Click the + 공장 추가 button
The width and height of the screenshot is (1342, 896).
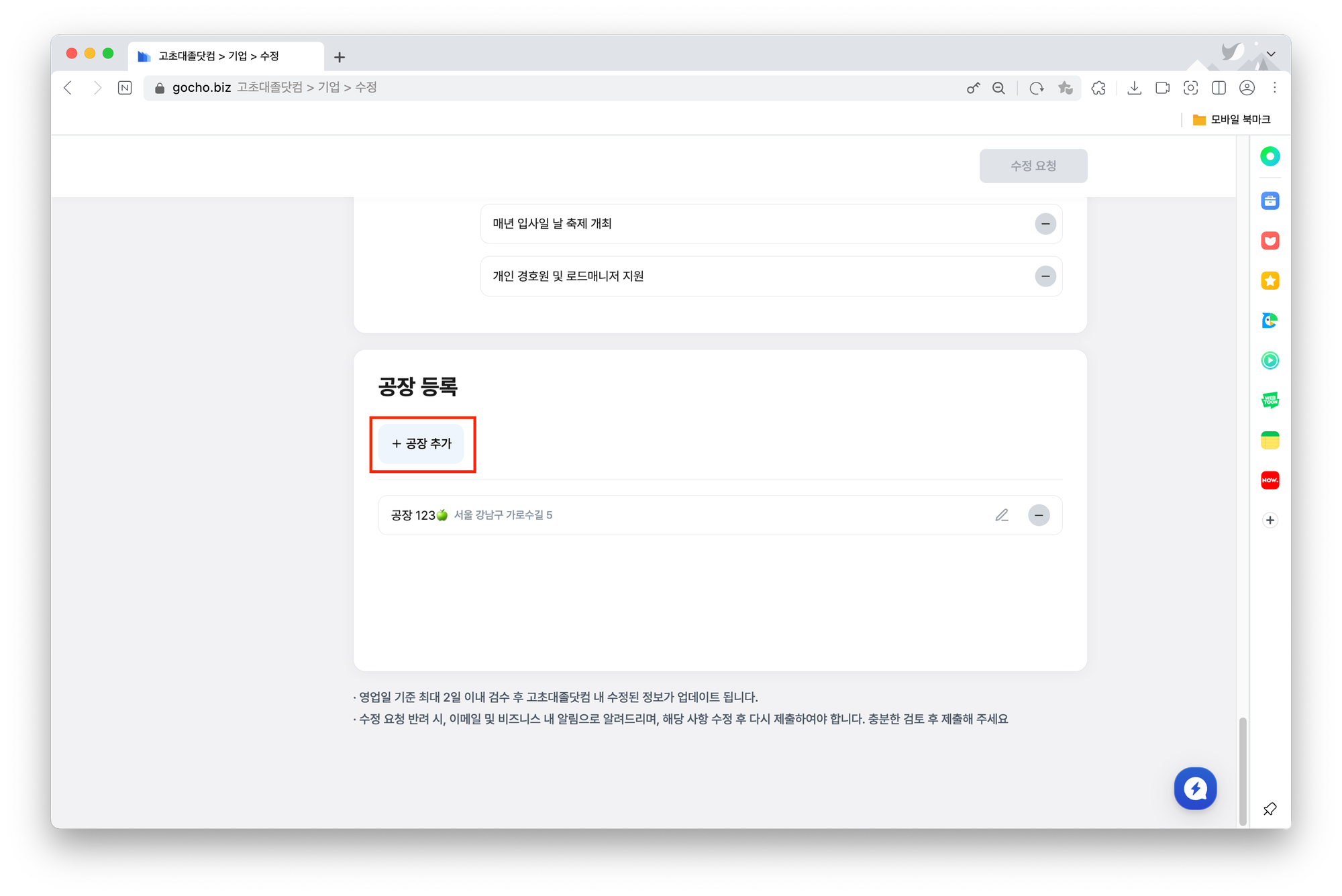click(421, 444)
